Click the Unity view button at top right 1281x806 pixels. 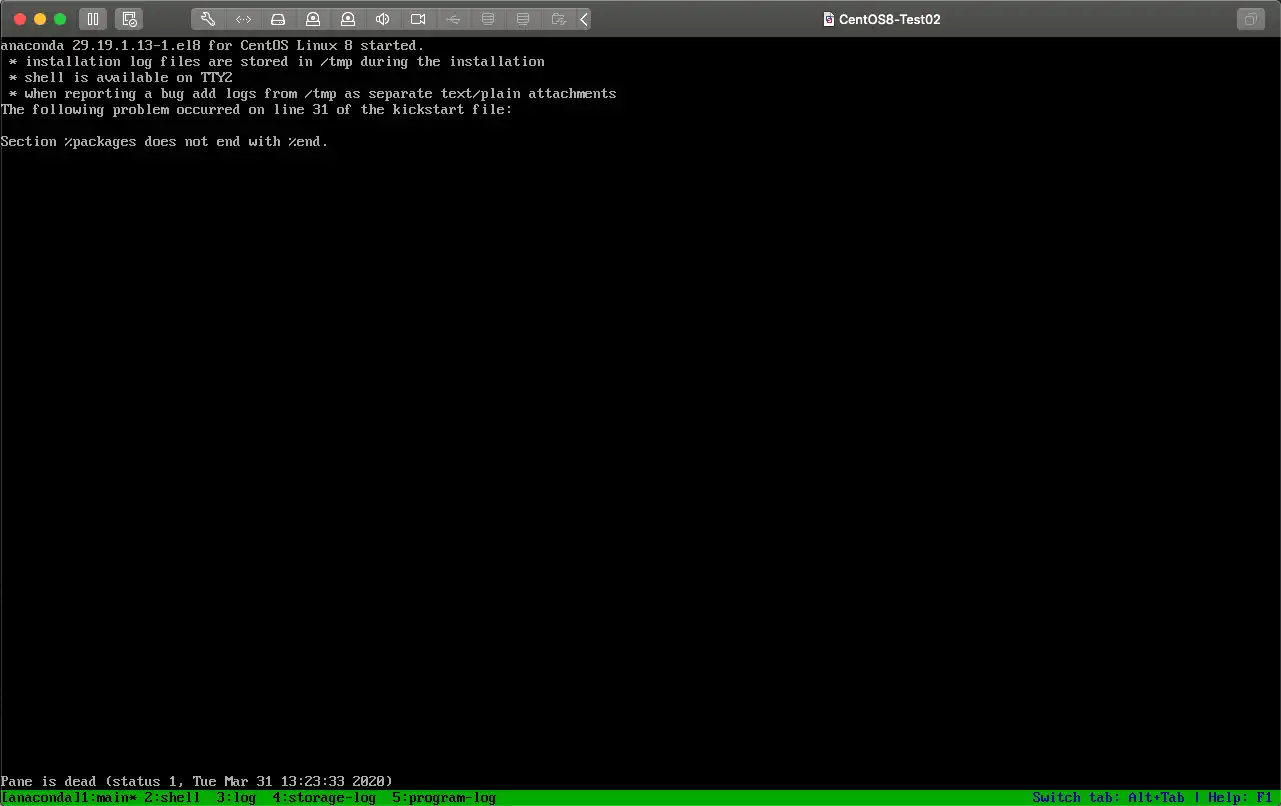1250,19
